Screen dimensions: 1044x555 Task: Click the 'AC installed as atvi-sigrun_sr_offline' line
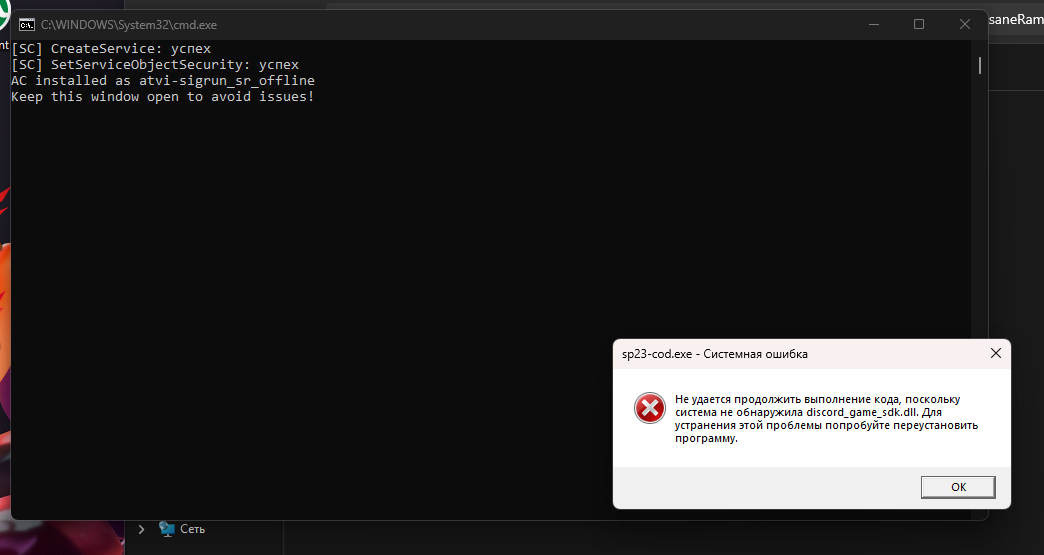point(162,81)
